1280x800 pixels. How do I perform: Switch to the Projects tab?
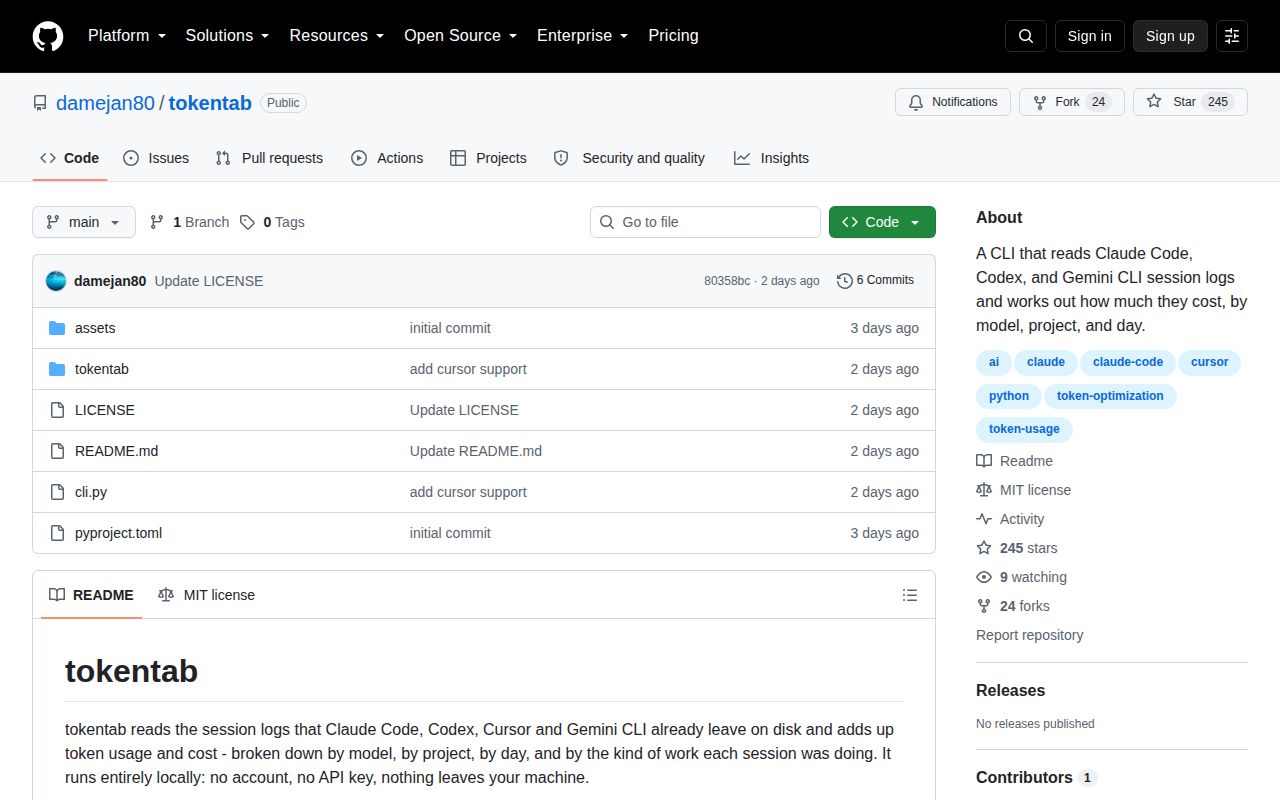(488, 158)
